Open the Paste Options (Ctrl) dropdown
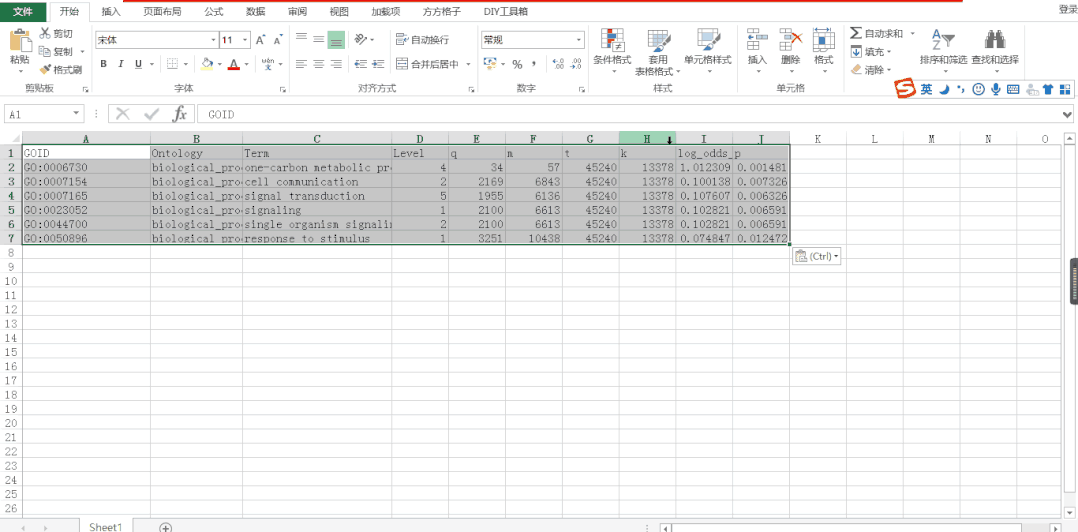 tap(817, 257)
